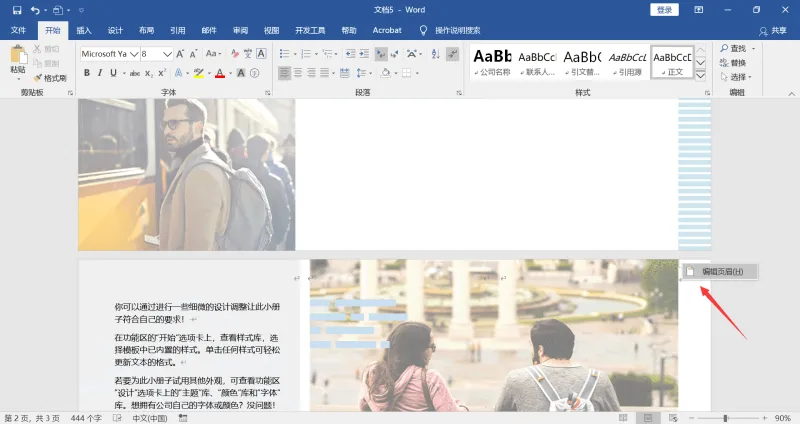The width and height of the screenshot is (800, 424).
Task: Toggle the macro recording icon in the status bar
Action: [183, 418]
